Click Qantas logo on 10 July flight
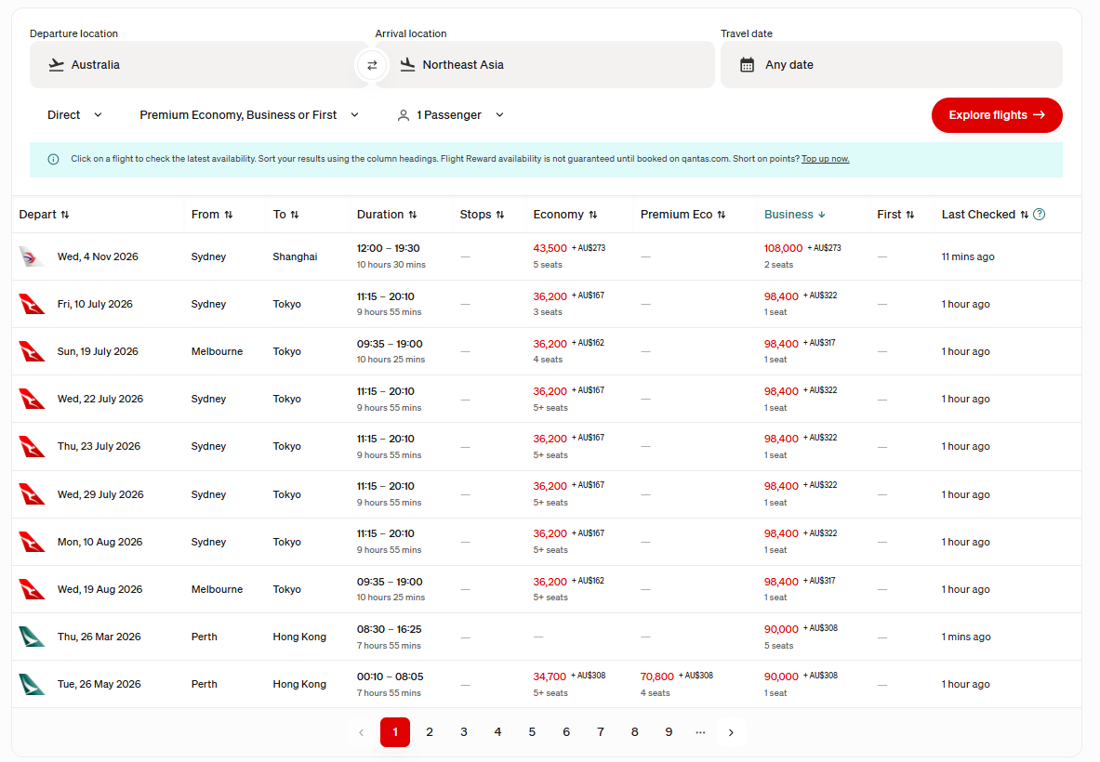The width and height of the screenshot is (1100, 762). [x=32, y=304]
